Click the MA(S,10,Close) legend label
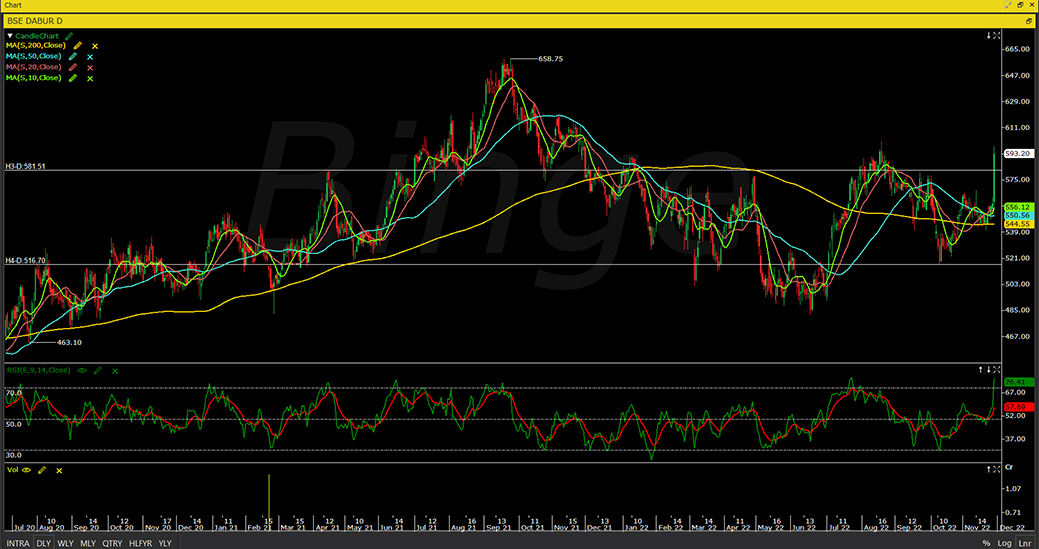Viewport: 1039px width, 549px height. pyautogui.click(x=34, y=77)
